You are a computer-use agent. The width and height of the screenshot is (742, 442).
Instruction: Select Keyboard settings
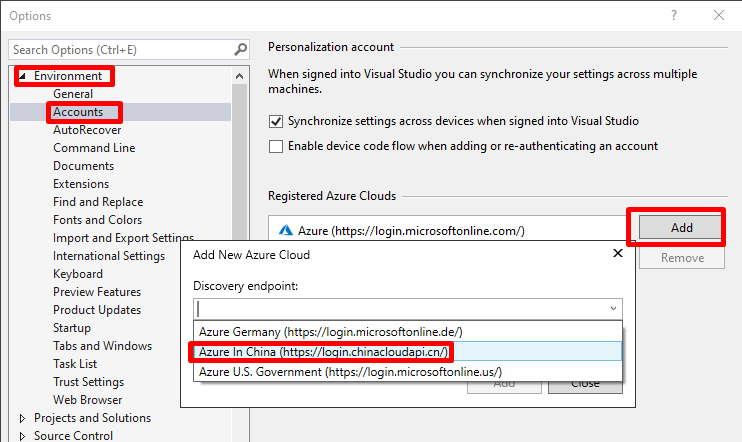tap(78, 274)
